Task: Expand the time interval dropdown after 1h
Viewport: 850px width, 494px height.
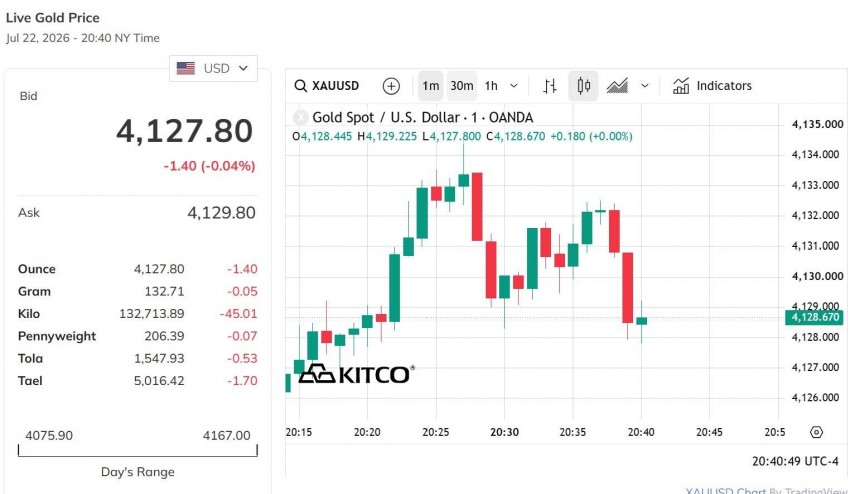Action: click(x=514, y=86)
